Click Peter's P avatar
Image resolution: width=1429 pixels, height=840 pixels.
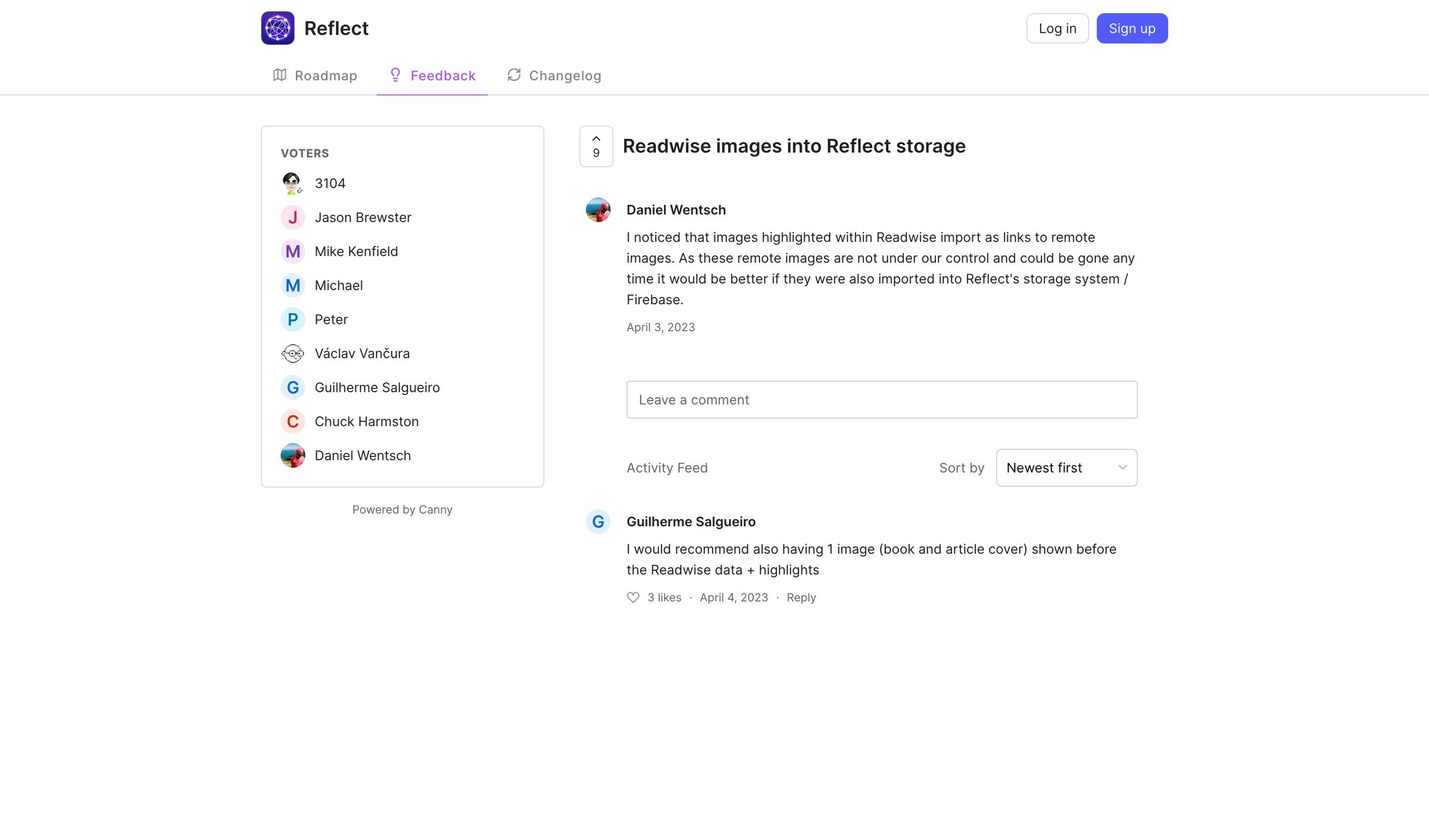point(292,319)
